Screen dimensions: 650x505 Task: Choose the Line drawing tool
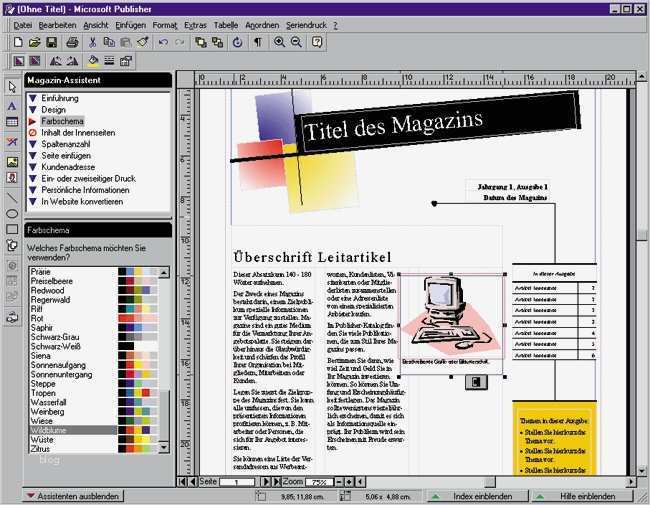point(12,196)
